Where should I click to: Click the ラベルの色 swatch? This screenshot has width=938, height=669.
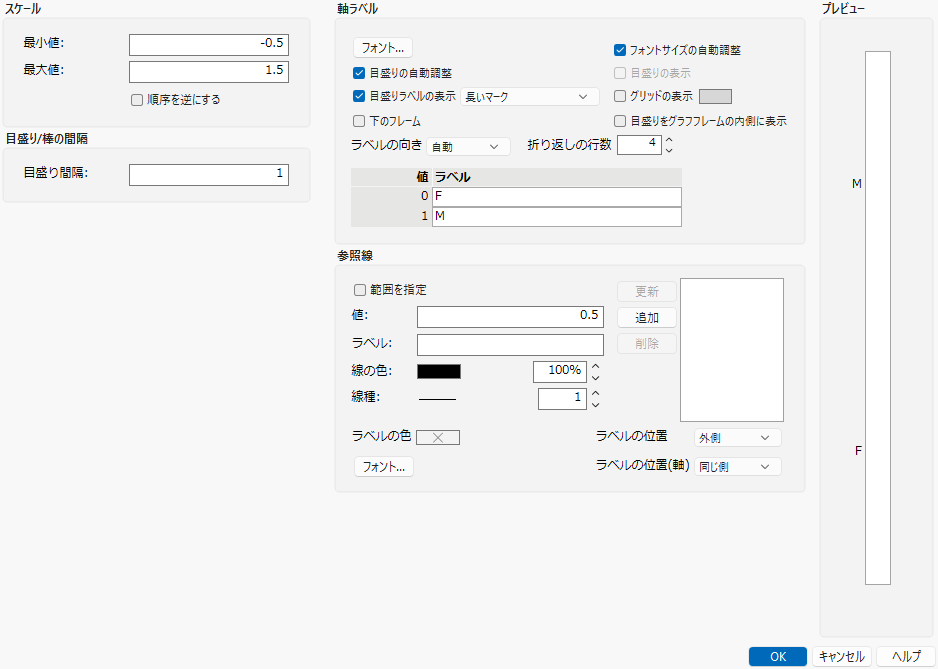click(x=438, y=437)
